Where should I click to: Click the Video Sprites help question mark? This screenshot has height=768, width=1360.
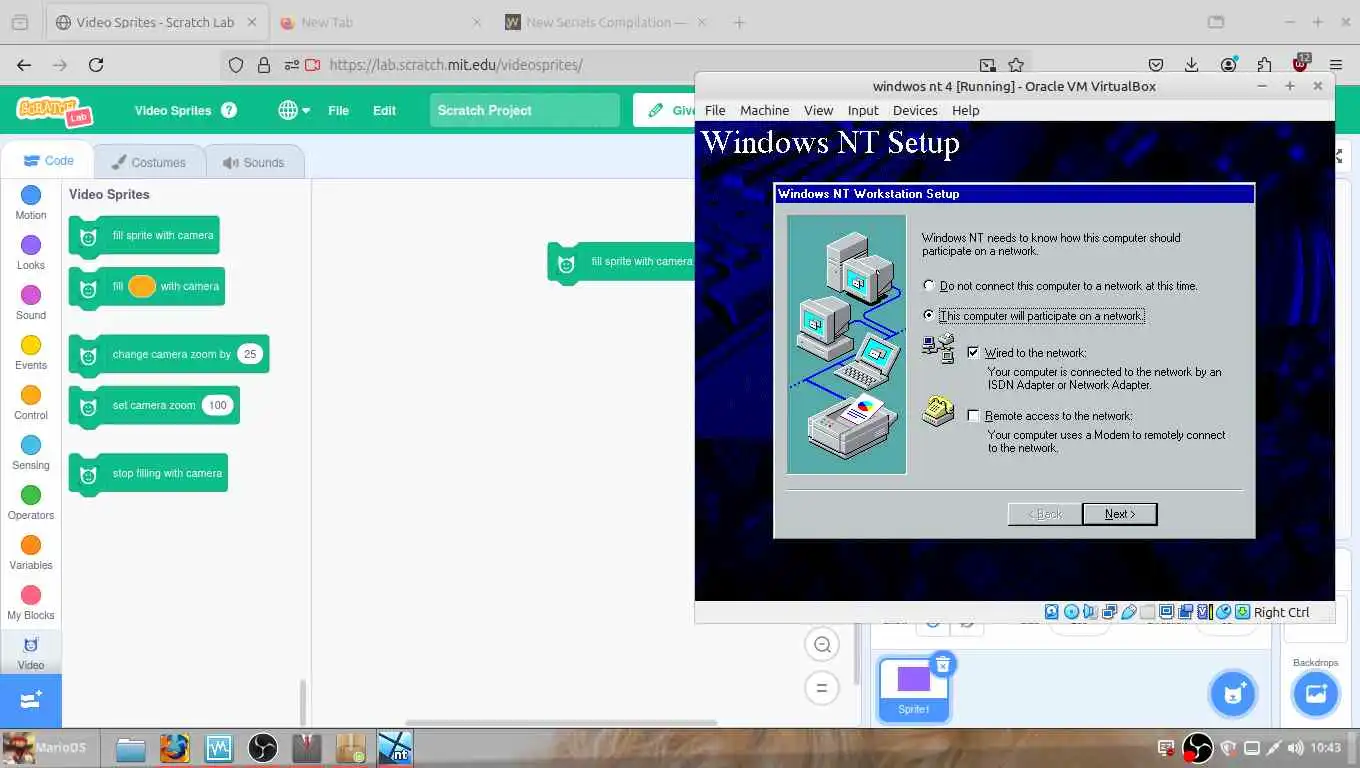[229, 110]
